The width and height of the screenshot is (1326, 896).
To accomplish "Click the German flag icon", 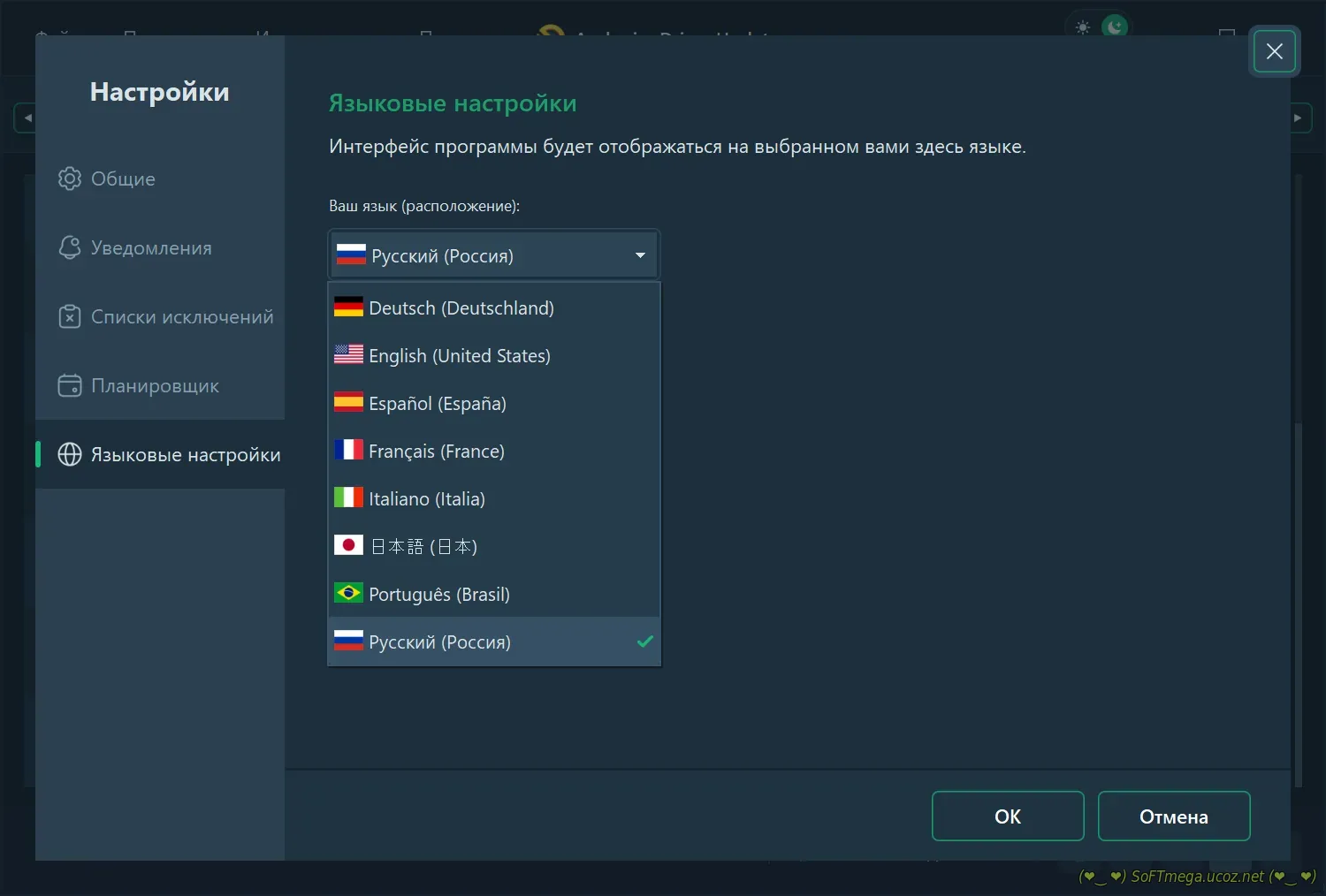I will [x=348, y=308].
